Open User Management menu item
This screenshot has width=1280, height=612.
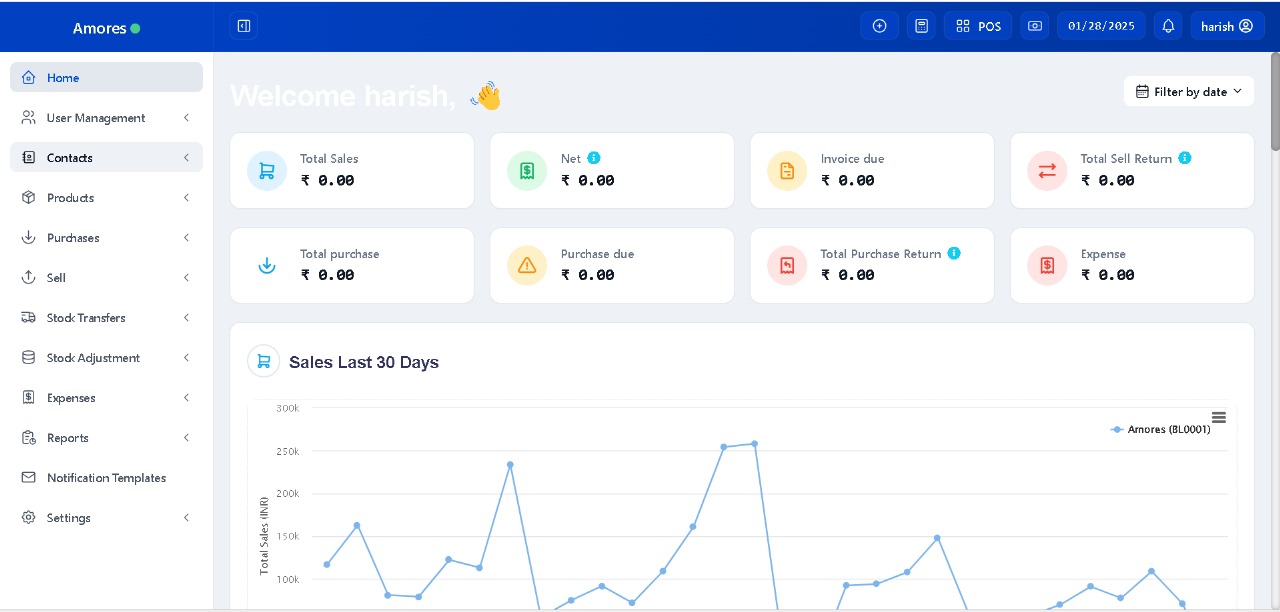tap(106, 117)
